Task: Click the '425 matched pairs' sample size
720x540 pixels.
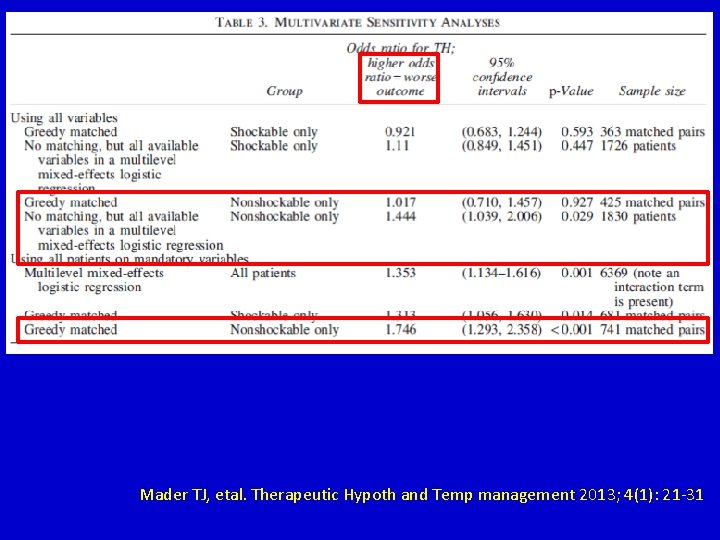Action: pos(652,202)
